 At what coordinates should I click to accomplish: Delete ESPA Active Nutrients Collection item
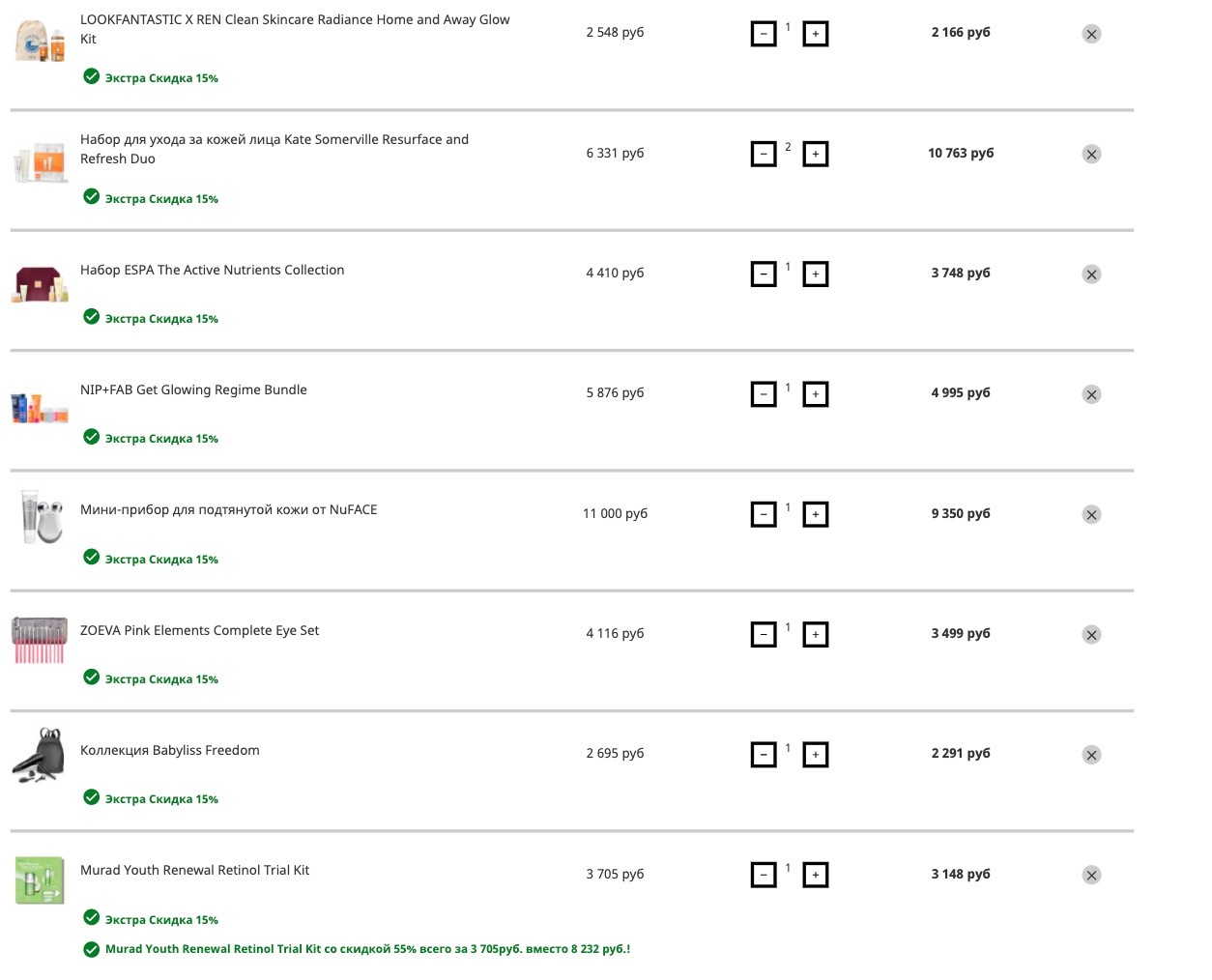tap(1091, 274)
